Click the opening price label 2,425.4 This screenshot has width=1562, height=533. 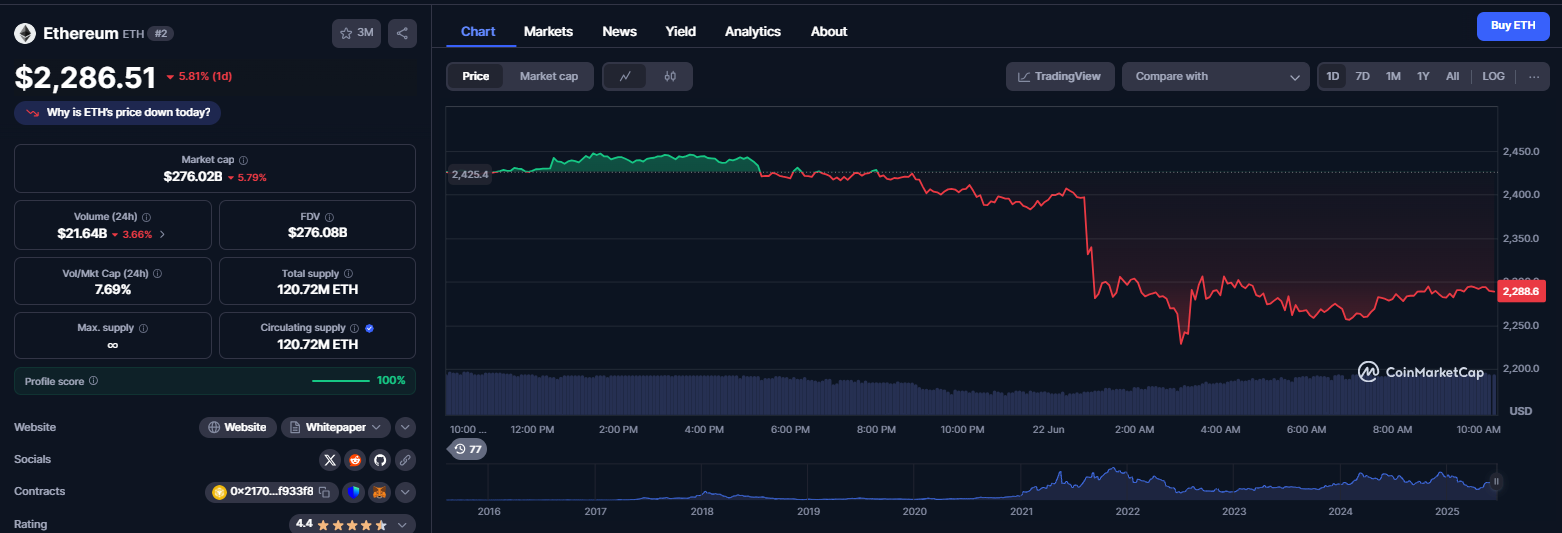click(x=469, y=174)
